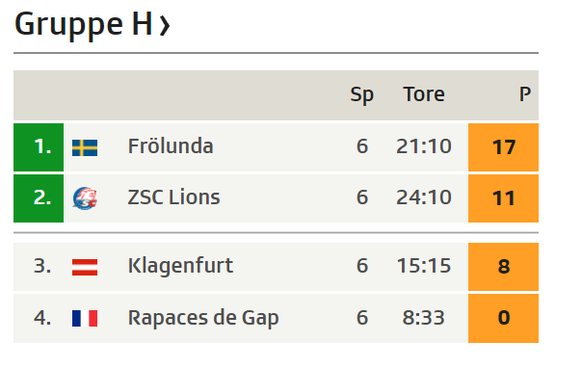Select the ZSC Lions team name
582x368 pixels.
(174, 197)
